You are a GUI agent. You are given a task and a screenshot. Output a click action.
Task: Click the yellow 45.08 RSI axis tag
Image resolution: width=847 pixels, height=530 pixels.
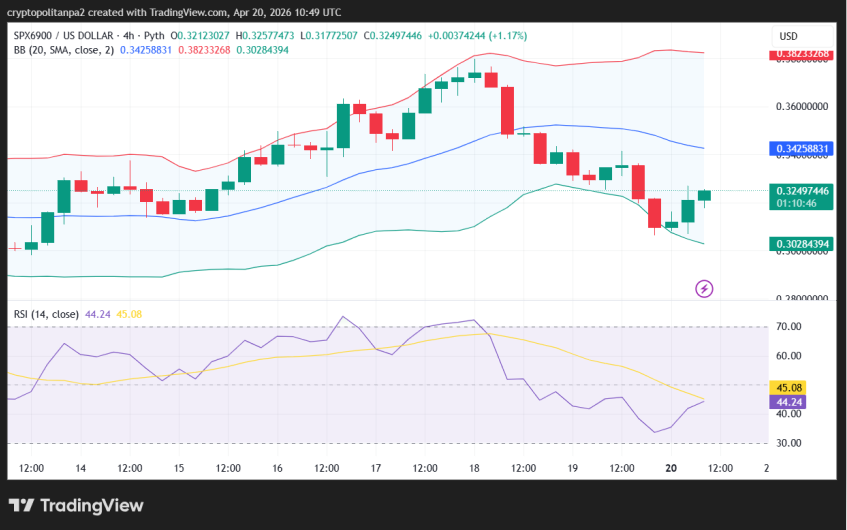[x=789, y=388]
